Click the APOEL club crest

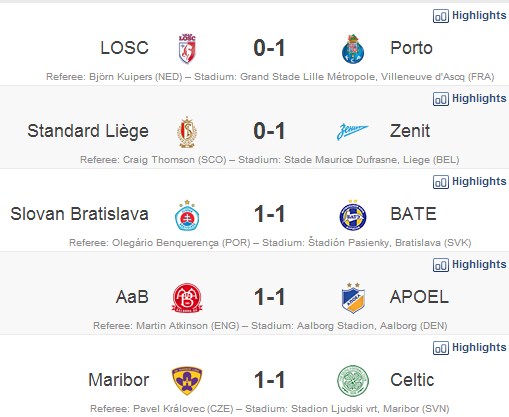[x=353, y=298]
